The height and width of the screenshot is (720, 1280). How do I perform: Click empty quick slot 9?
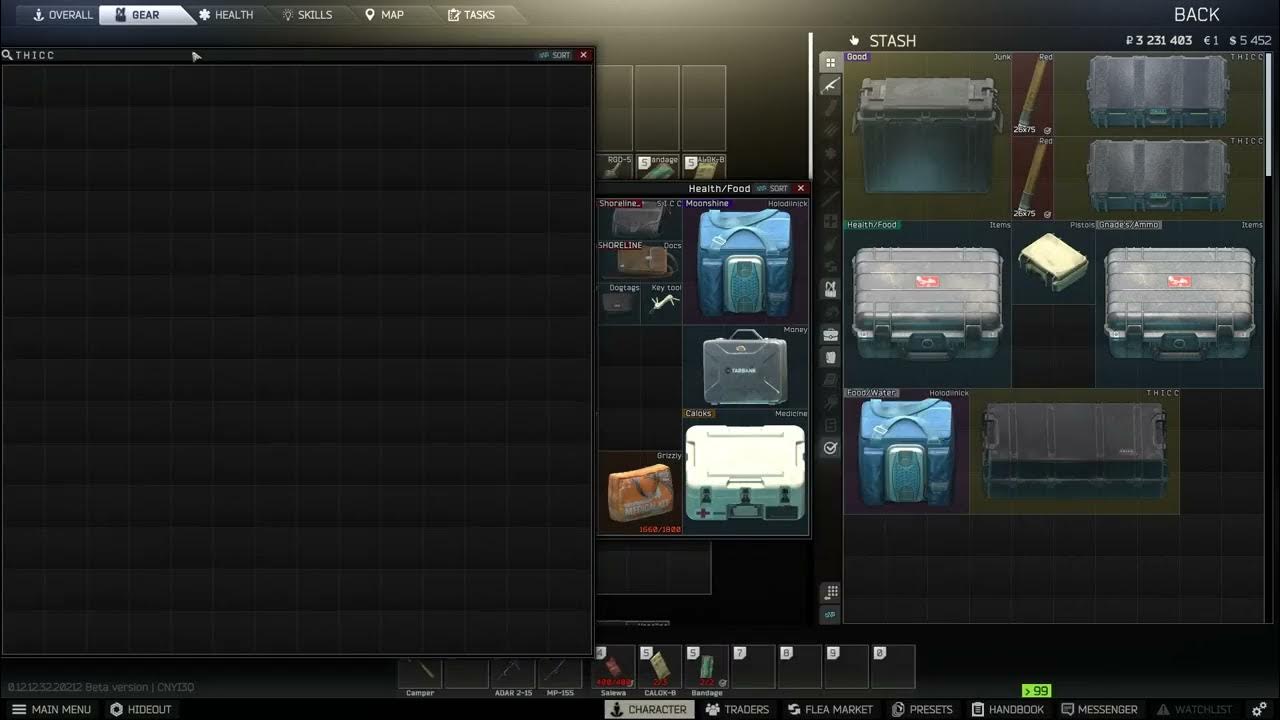[847, 667]
